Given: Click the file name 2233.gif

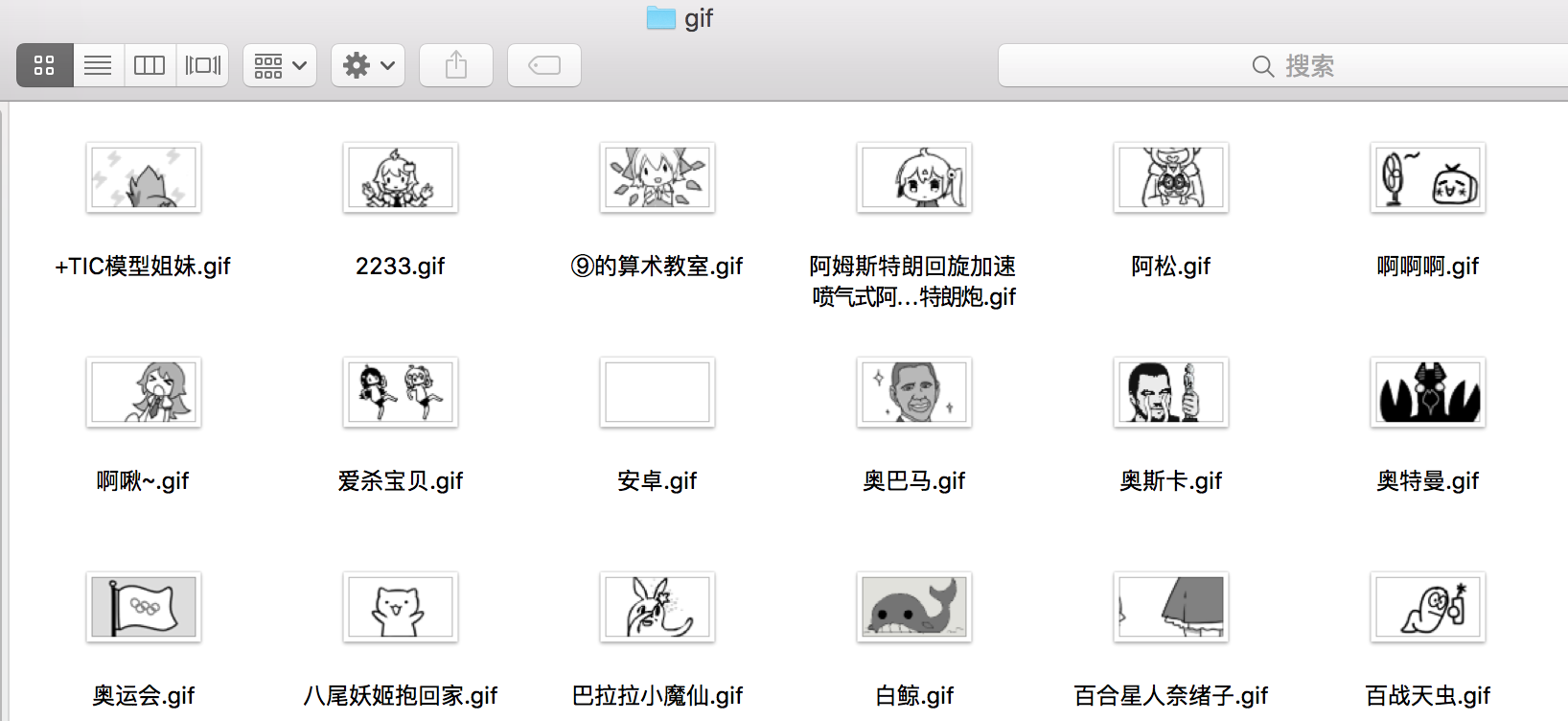Looking at the screenshot, I should 401,266.
